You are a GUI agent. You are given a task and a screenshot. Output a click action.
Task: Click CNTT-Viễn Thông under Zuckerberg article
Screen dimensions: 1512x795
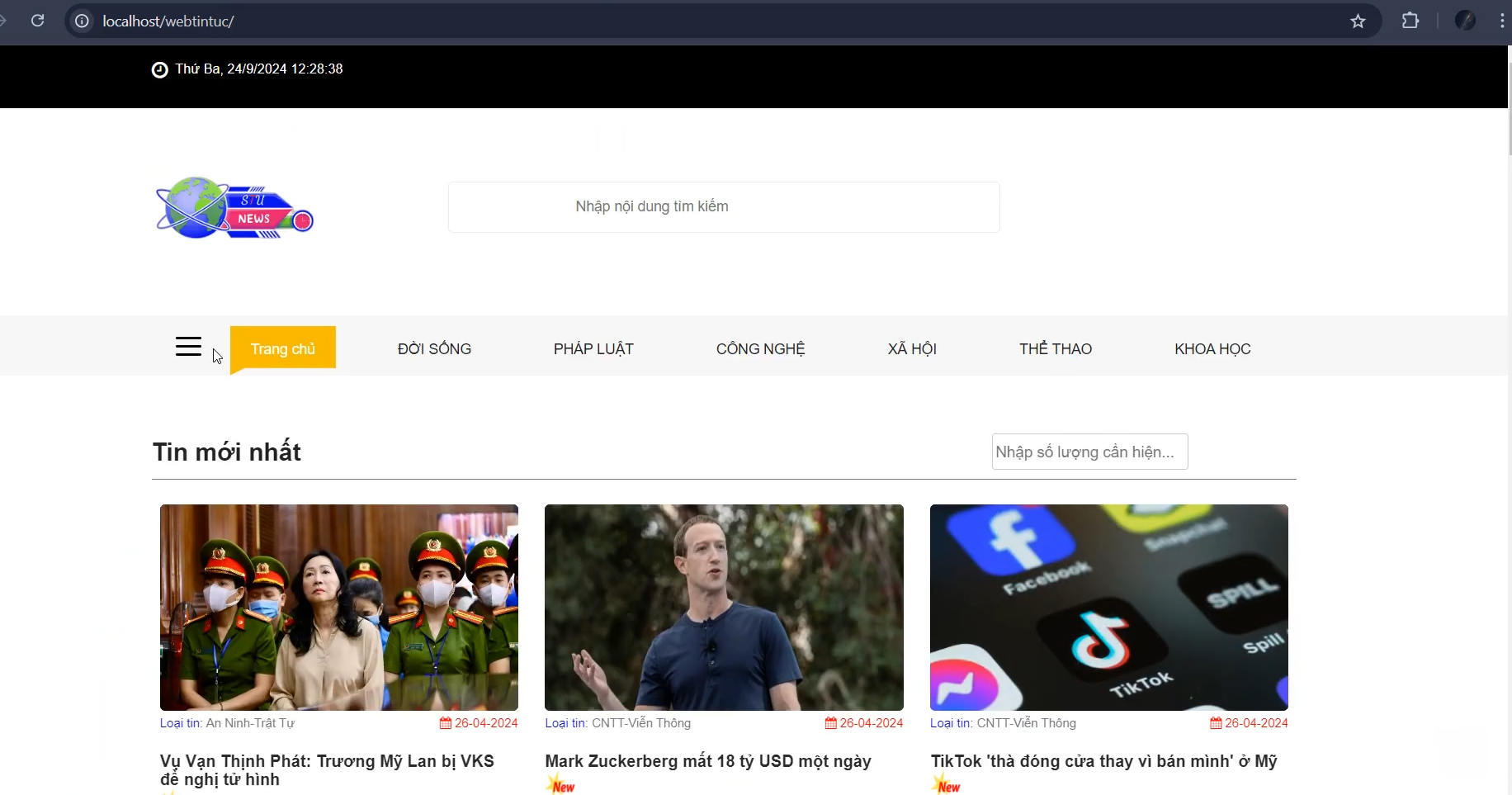pyautogui.click(x=641, y=723)
